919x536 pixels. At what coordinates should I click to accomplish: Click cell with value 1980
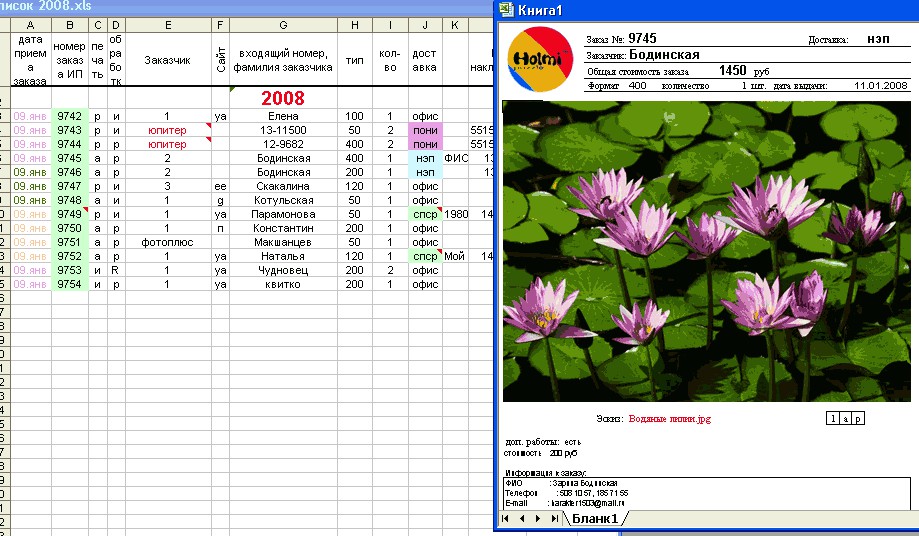[x=455, y=214]
